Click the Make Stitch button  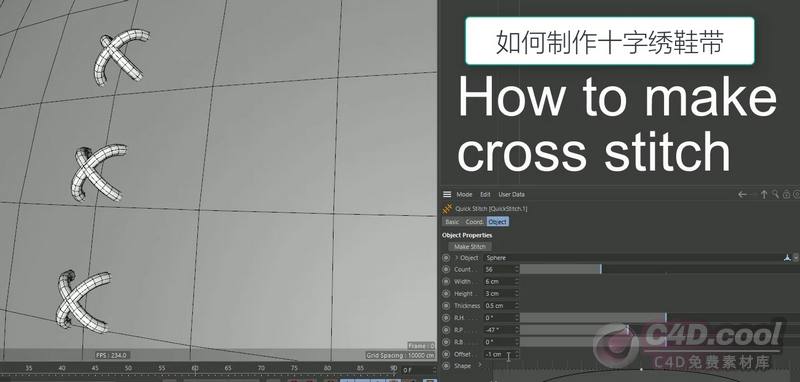(470, 246)
